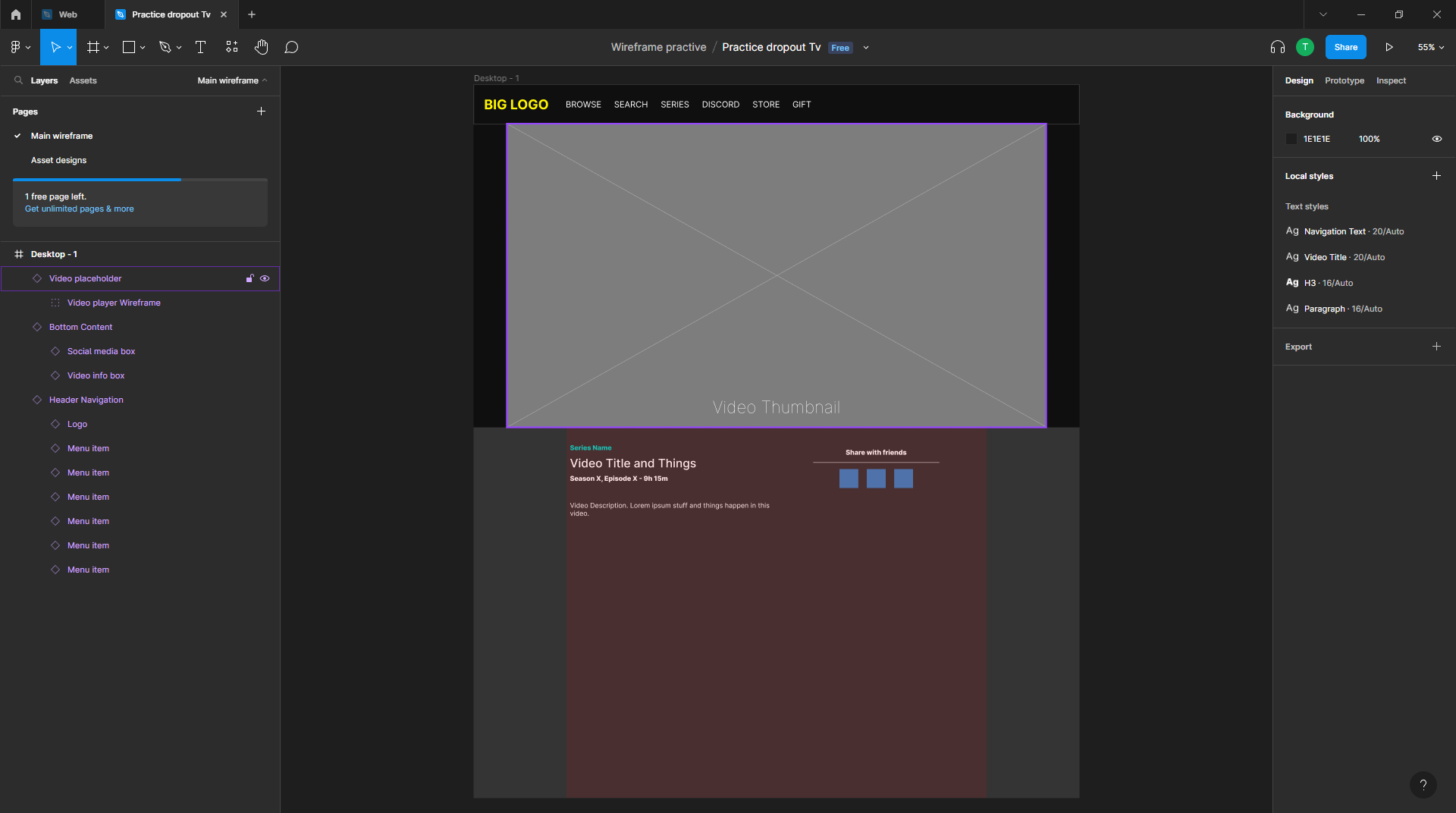Present prototype with the play button

coord(1389,47)
